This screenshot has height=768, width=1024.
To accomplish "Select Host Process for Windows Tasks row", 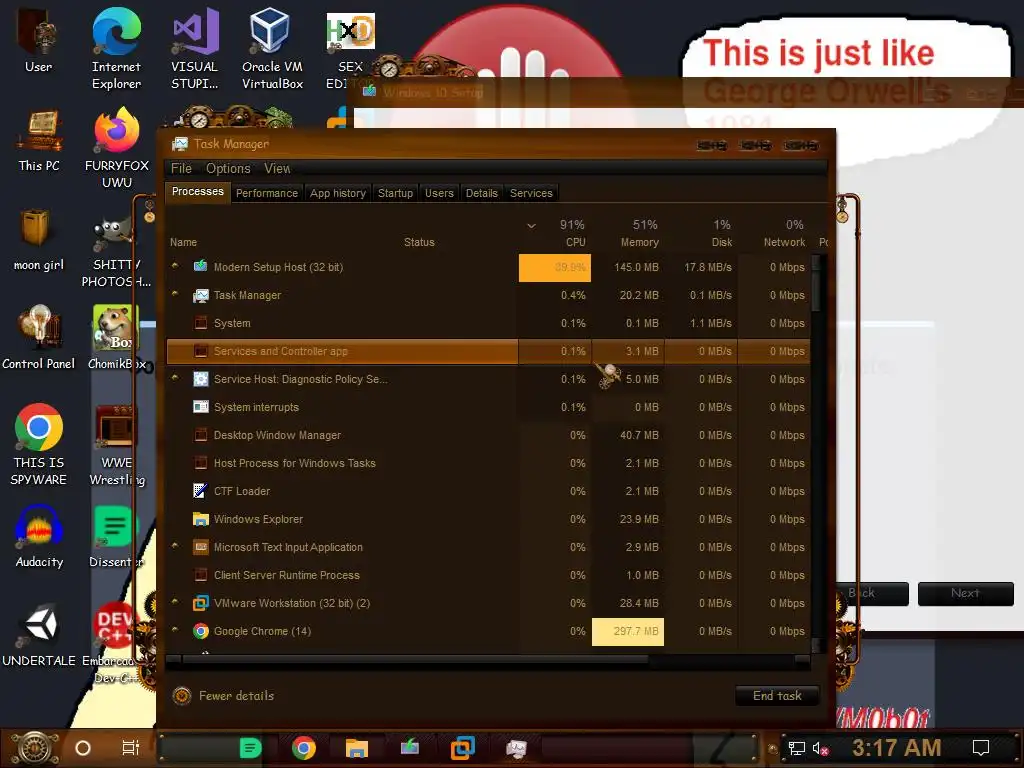I will tap(488, 463).
